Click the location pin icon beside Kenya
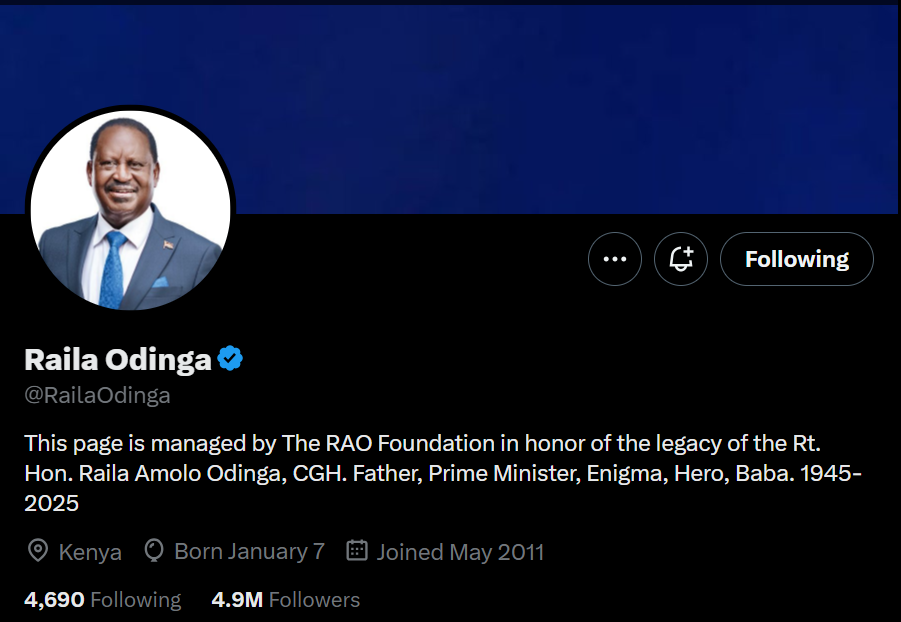Viewport: 901px width, 622px height. coord(38,551)
